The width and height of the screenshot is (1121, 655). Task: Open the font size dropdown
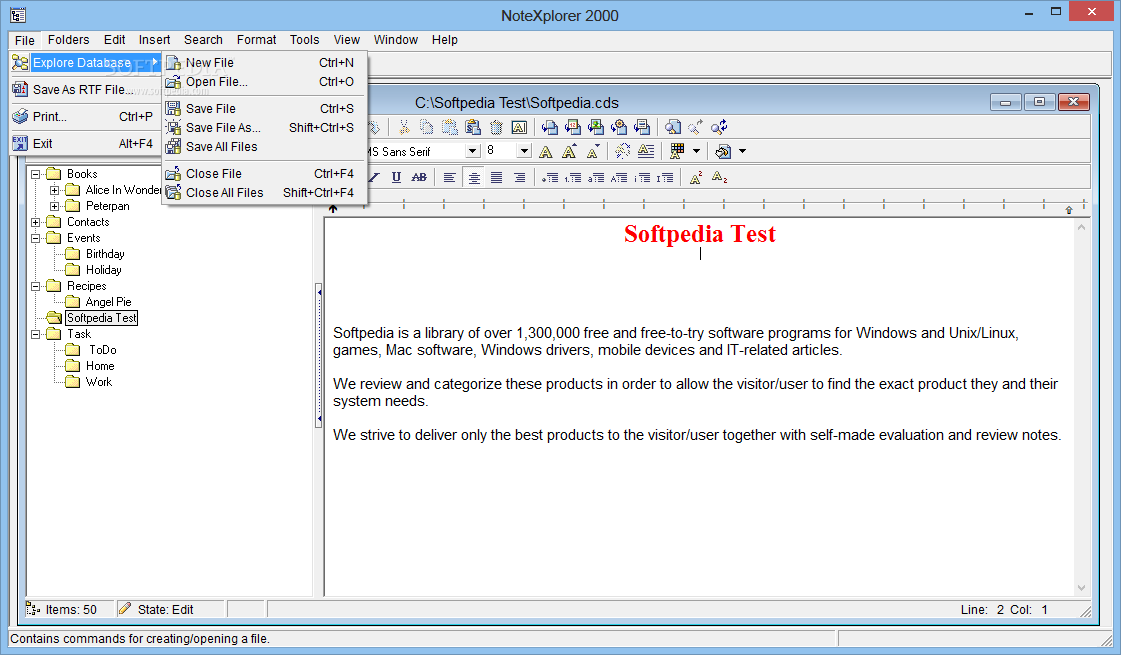point(524,151)
